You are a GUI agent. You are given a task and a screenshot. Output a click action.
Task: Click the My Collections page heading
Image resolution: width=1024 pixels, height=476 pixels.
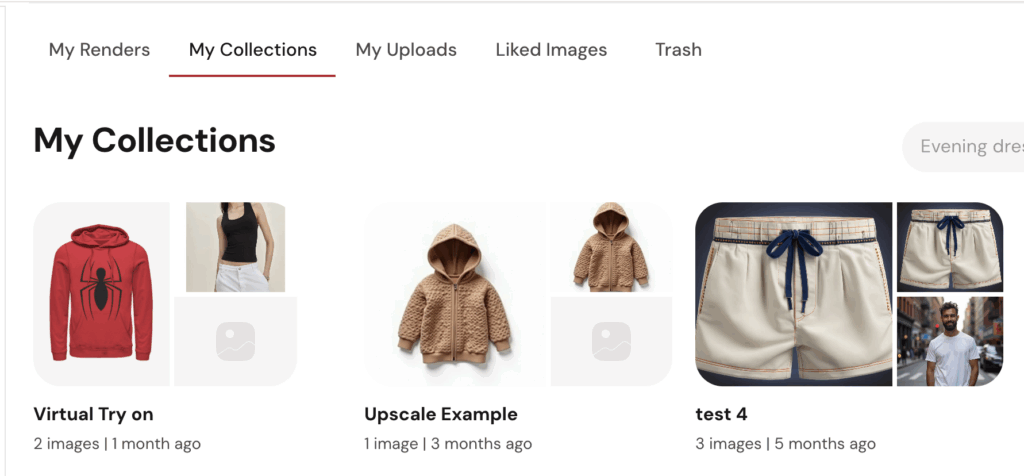pyautogui.click(x=155, y=140)
